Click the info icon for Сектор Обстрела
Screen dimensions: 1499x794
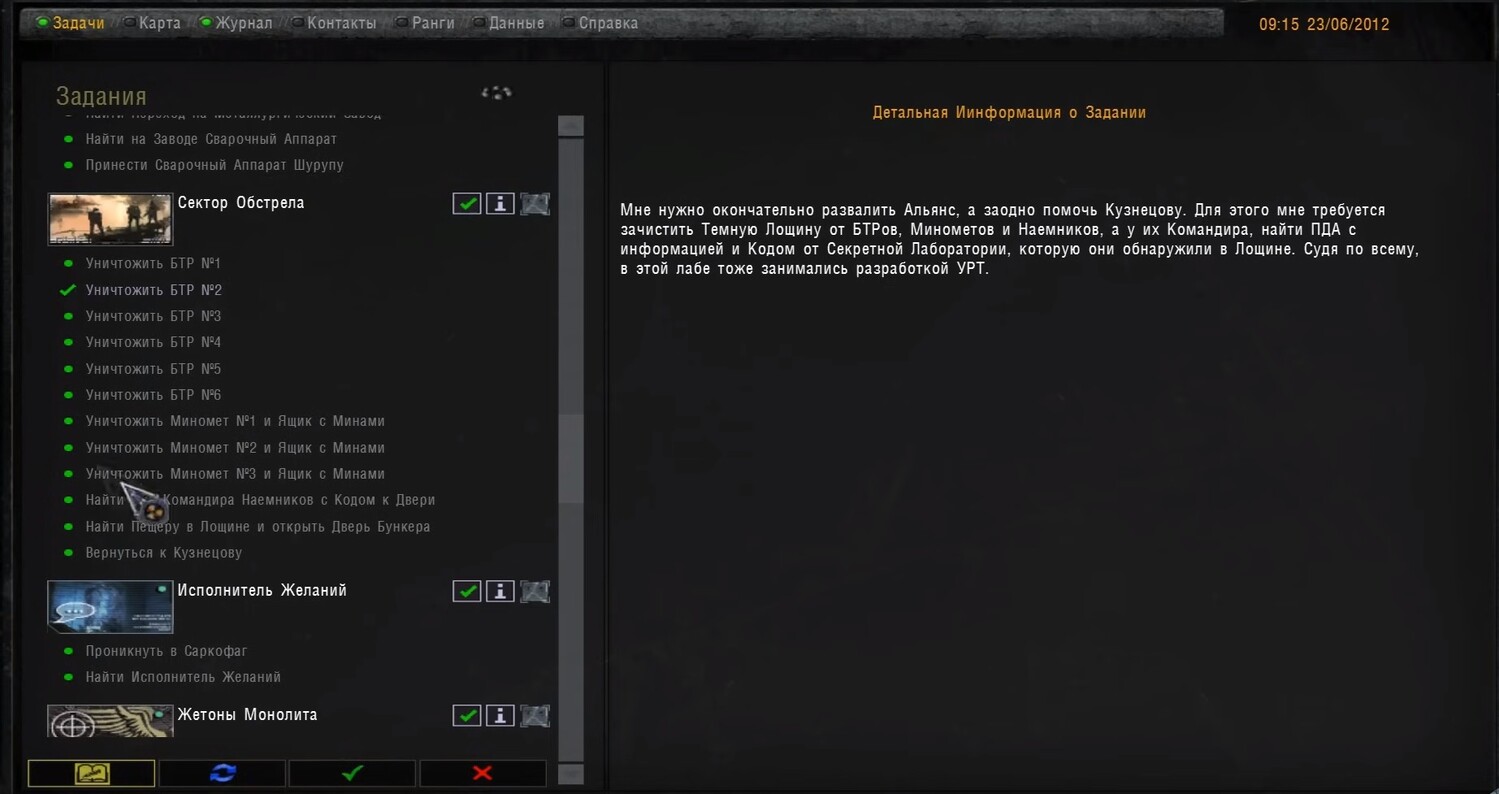(x=500, y=204)
